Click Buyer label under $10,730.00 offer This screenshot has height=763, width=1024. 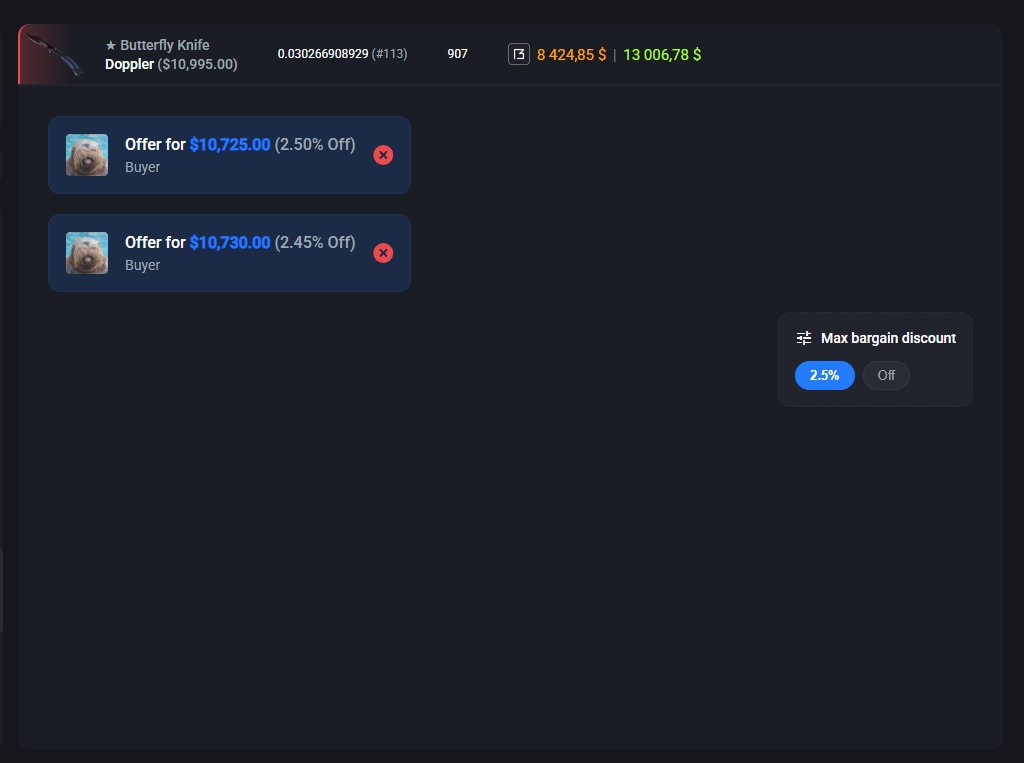142,265
